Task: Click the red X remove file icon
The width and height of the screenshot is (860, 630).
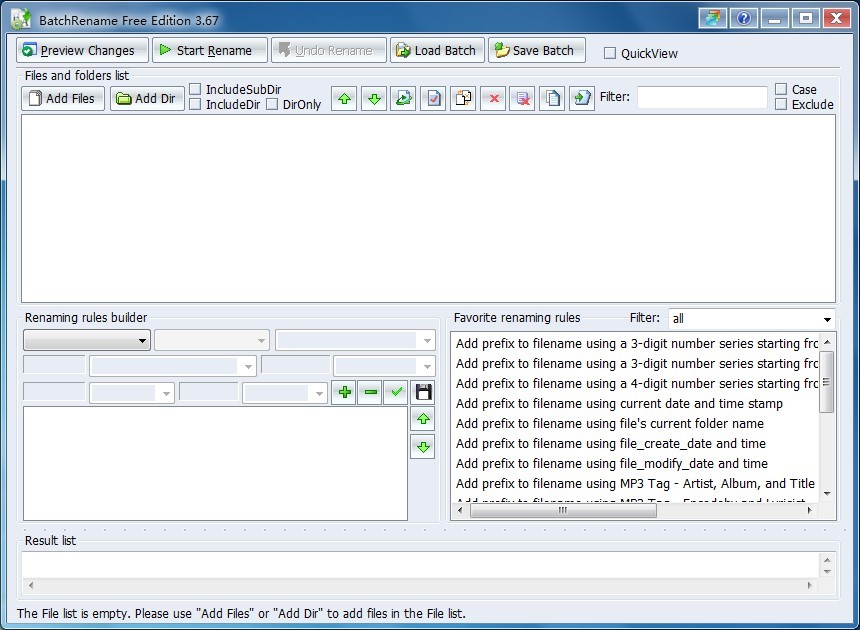Action: [492, 98]
